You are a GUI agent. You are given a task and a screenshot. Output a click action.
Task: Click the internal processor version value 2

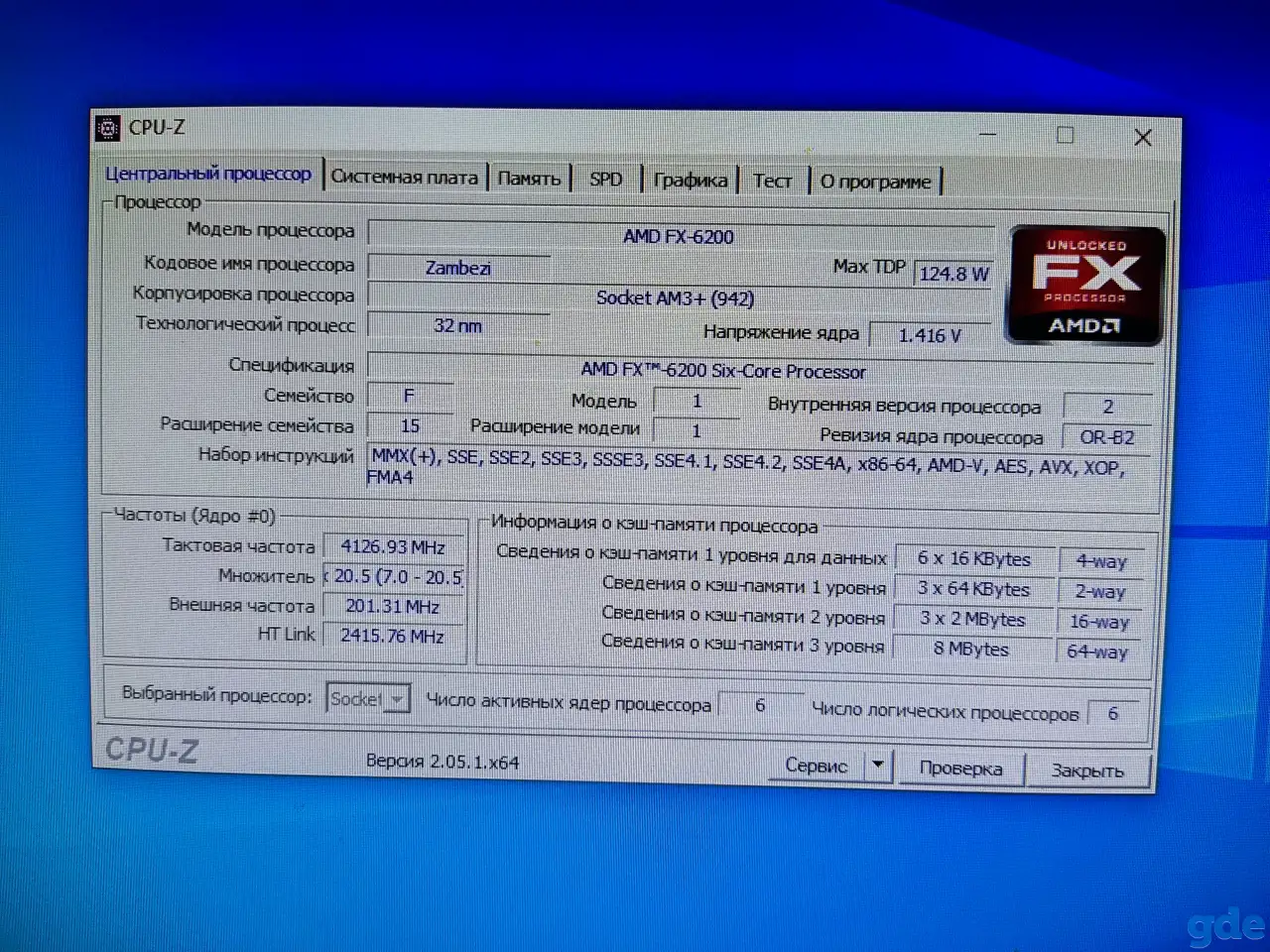(1107, 407)
